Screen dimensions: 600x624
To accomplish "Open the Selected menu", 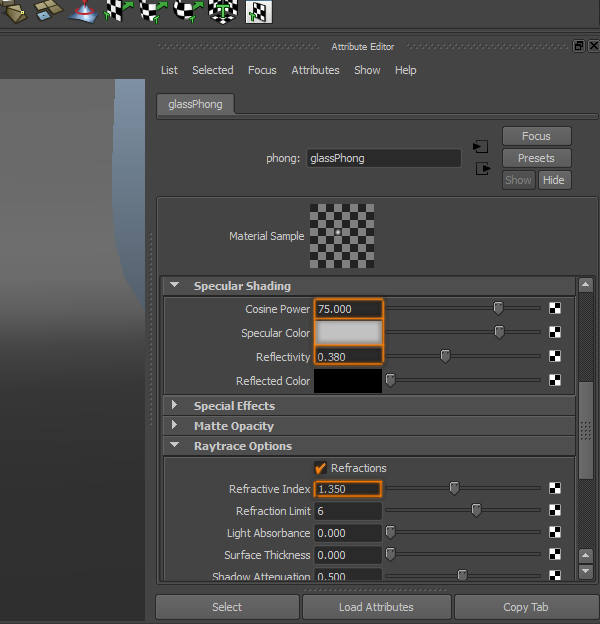I will click(x=213, y=70).
